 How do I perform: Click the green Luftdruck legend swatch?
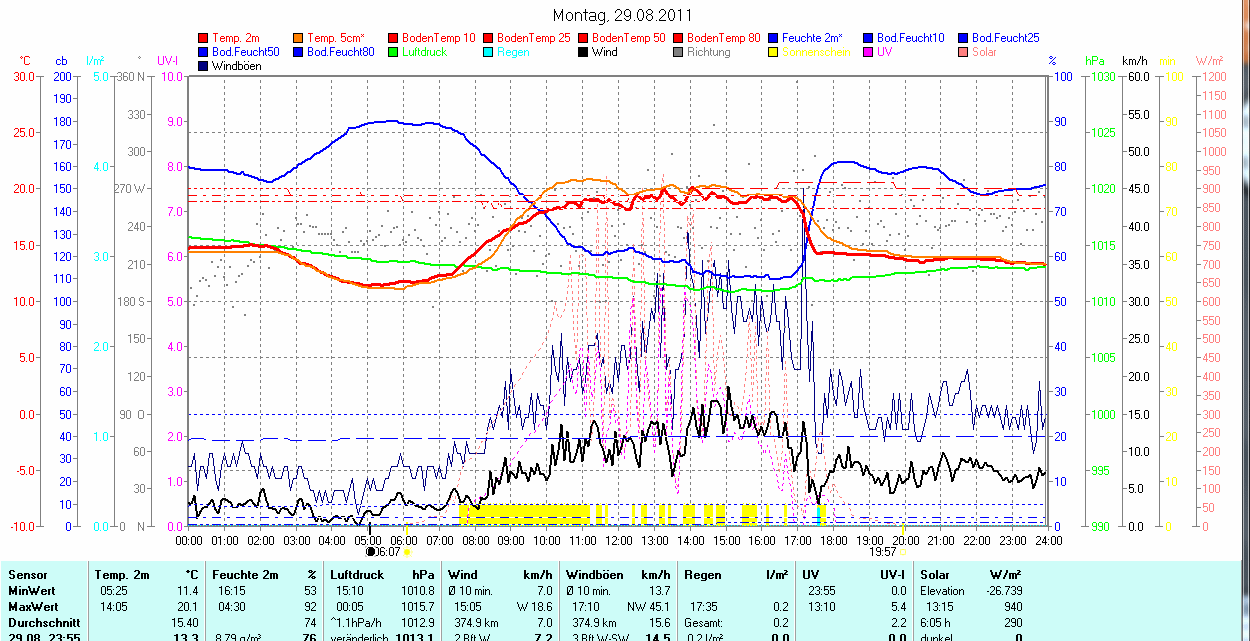point(394,52)
